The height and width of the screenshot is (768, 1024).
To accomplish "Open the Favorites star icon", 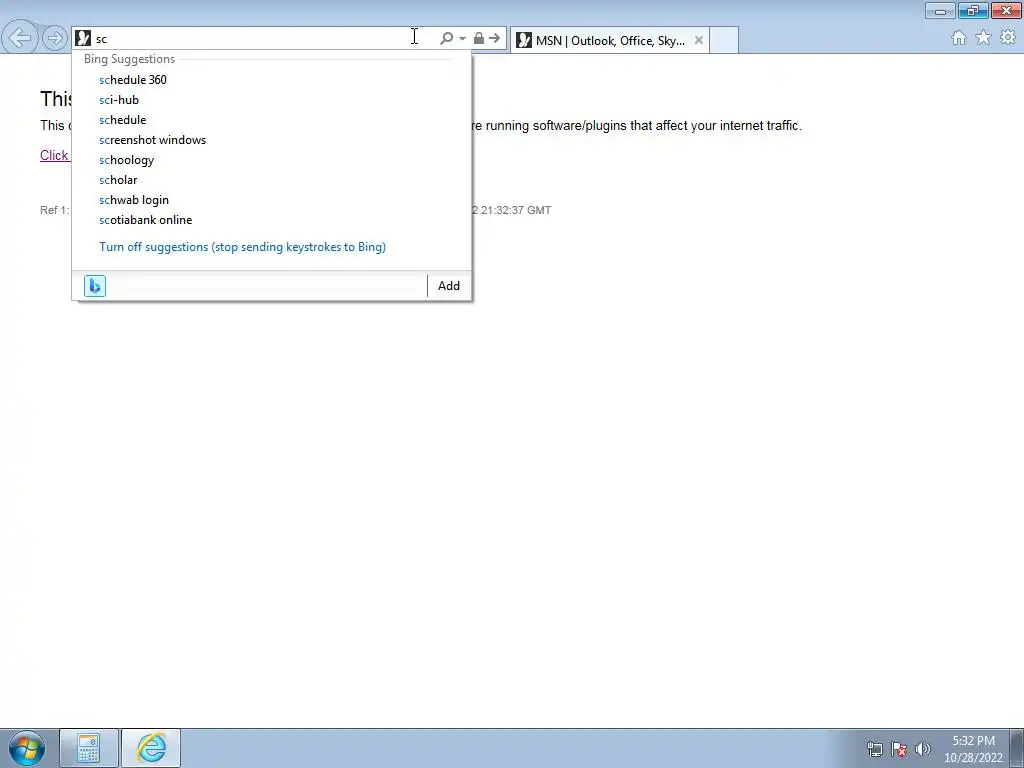I will [983, 38].
